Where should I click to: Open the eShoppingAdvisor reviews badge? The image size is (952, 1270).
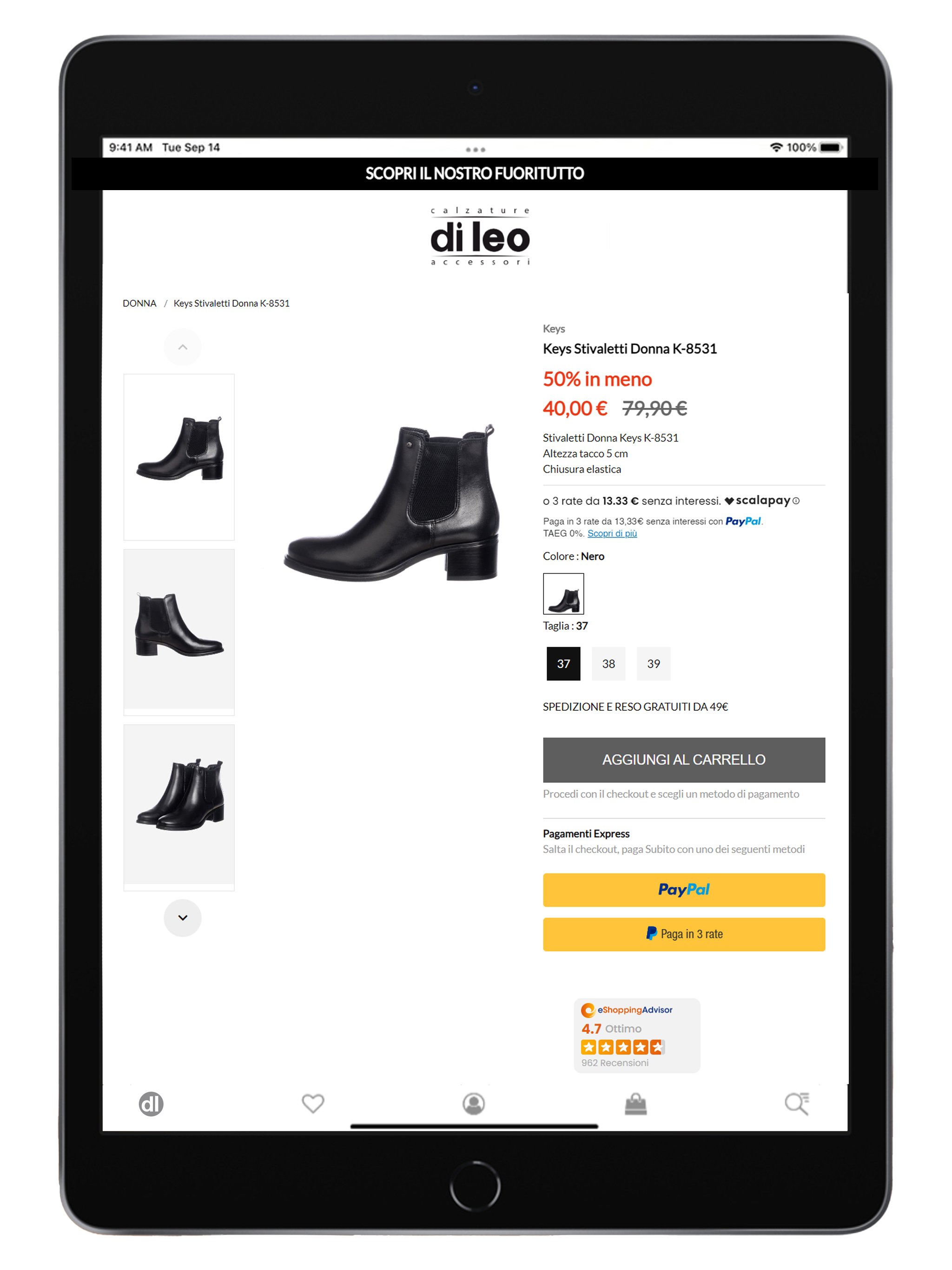(637, 1035)
